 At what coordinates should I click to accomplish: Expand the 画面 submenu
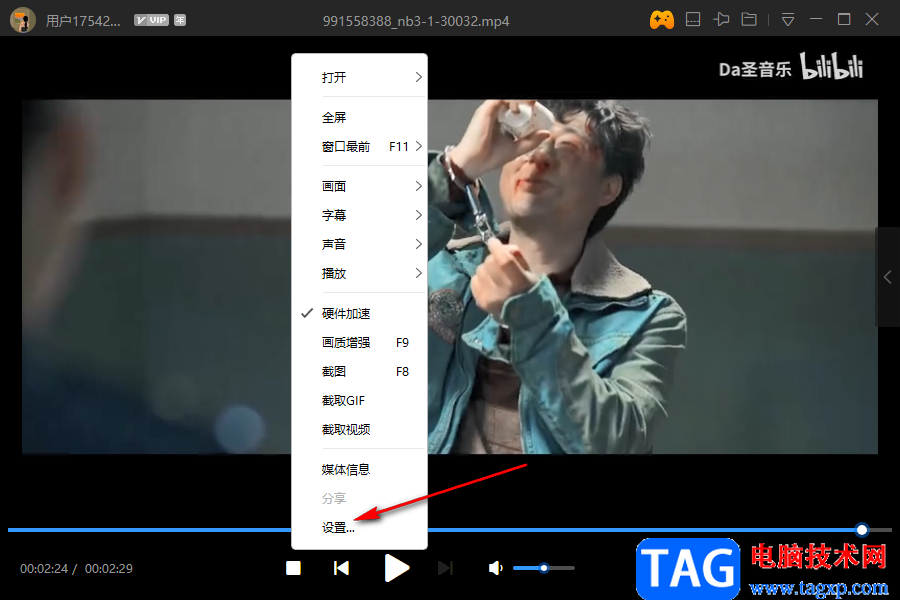point(359,186)
